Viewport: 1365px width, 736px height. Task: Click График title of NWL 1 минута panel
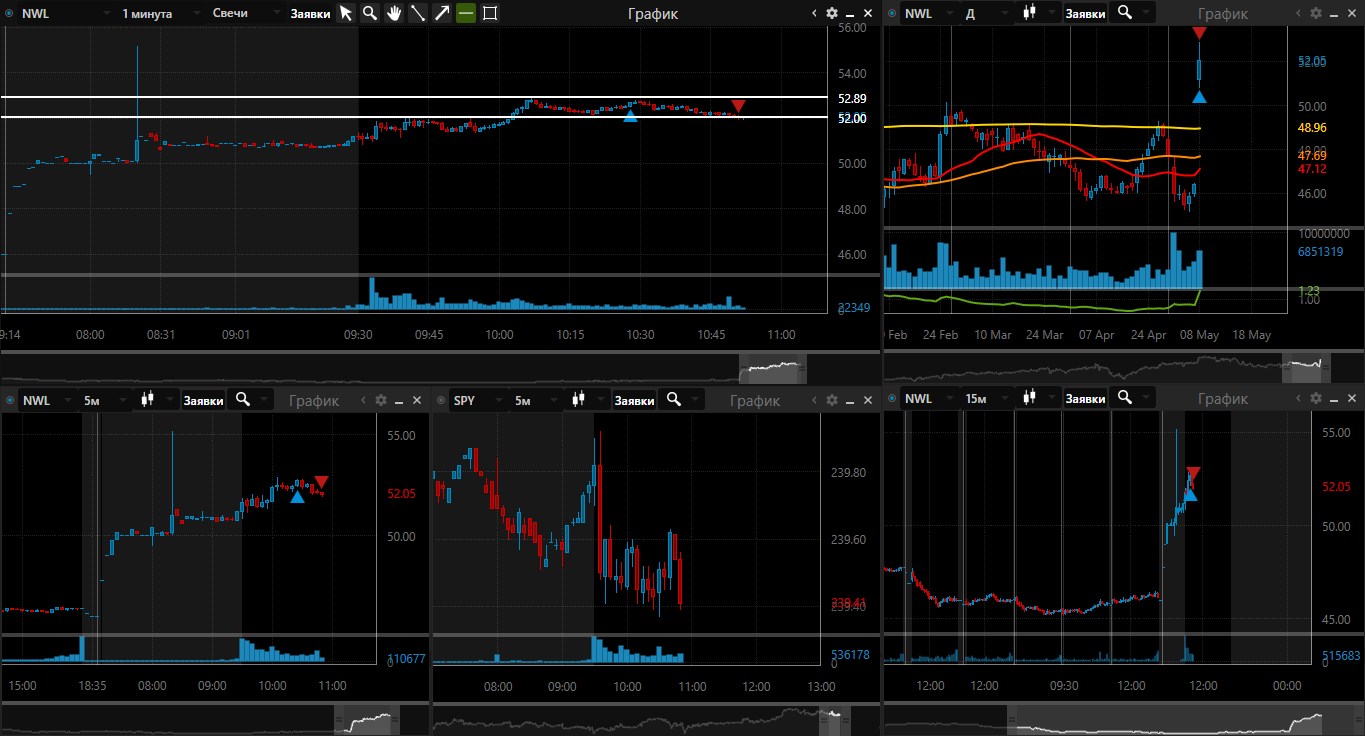pyautogui.click(x=653, y=14)
